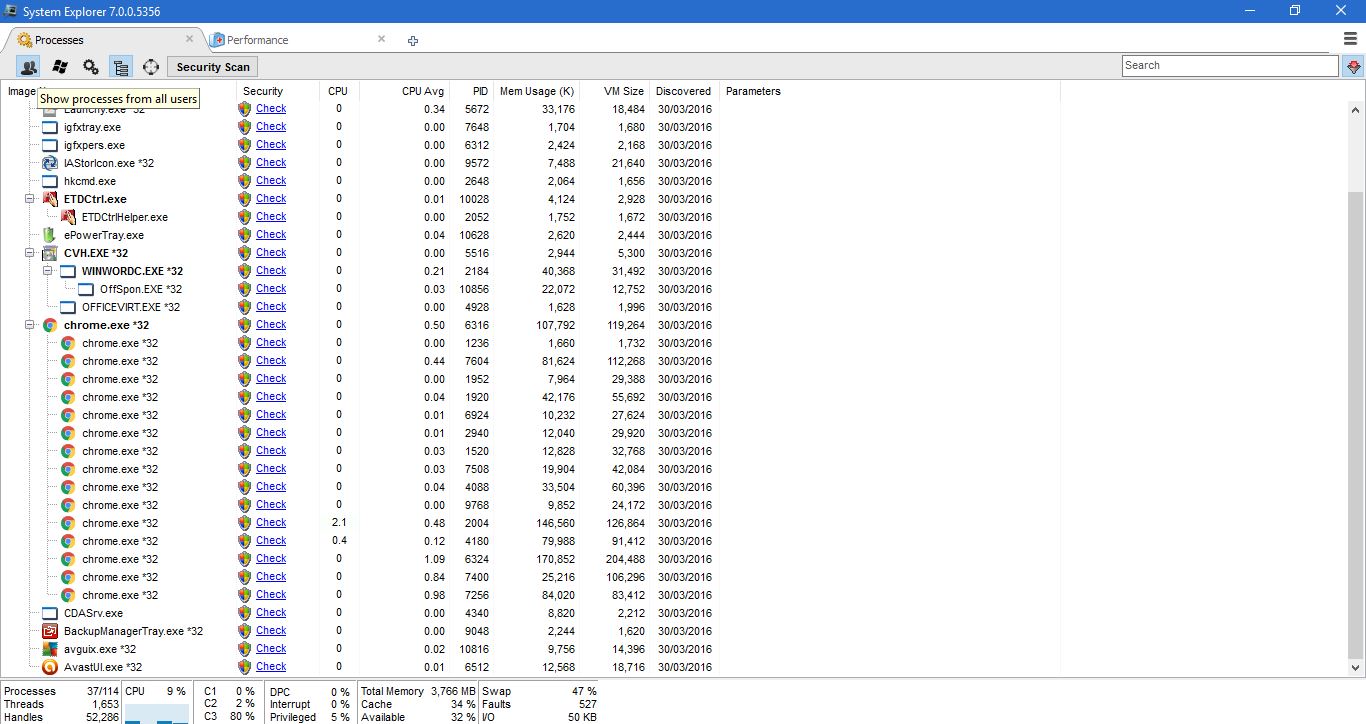Run a Security Scan
This screenshot has height=724, width=1366.
point(212,66)
